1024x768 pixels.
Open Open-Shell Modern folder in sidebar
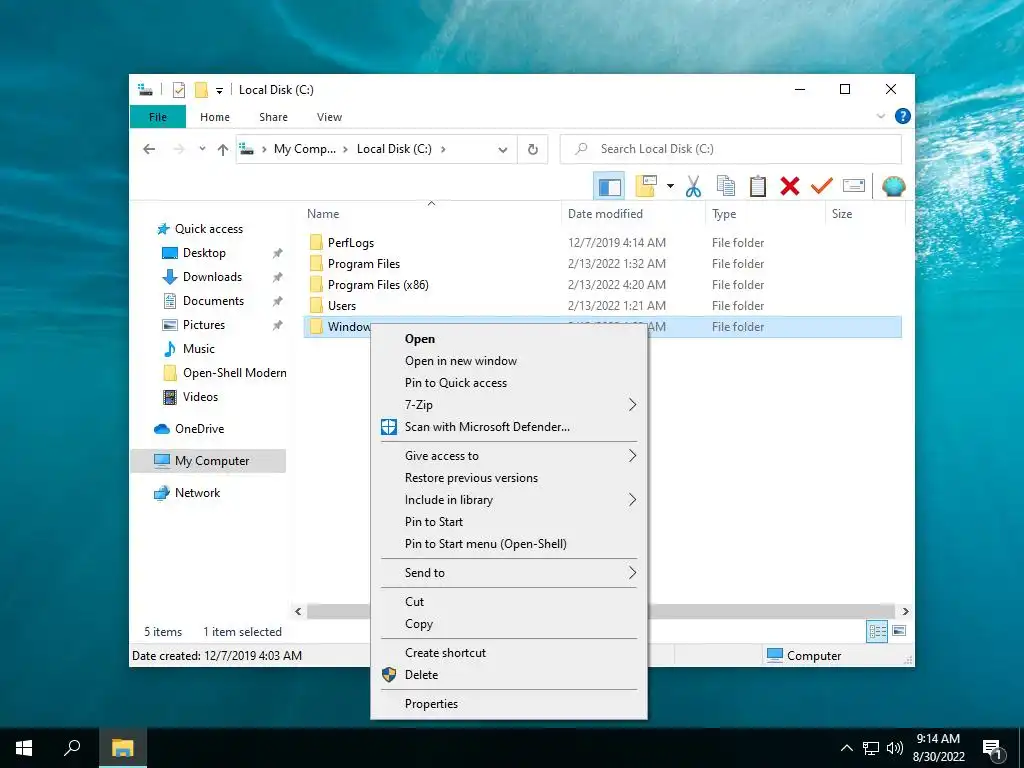tap(234, 373)
